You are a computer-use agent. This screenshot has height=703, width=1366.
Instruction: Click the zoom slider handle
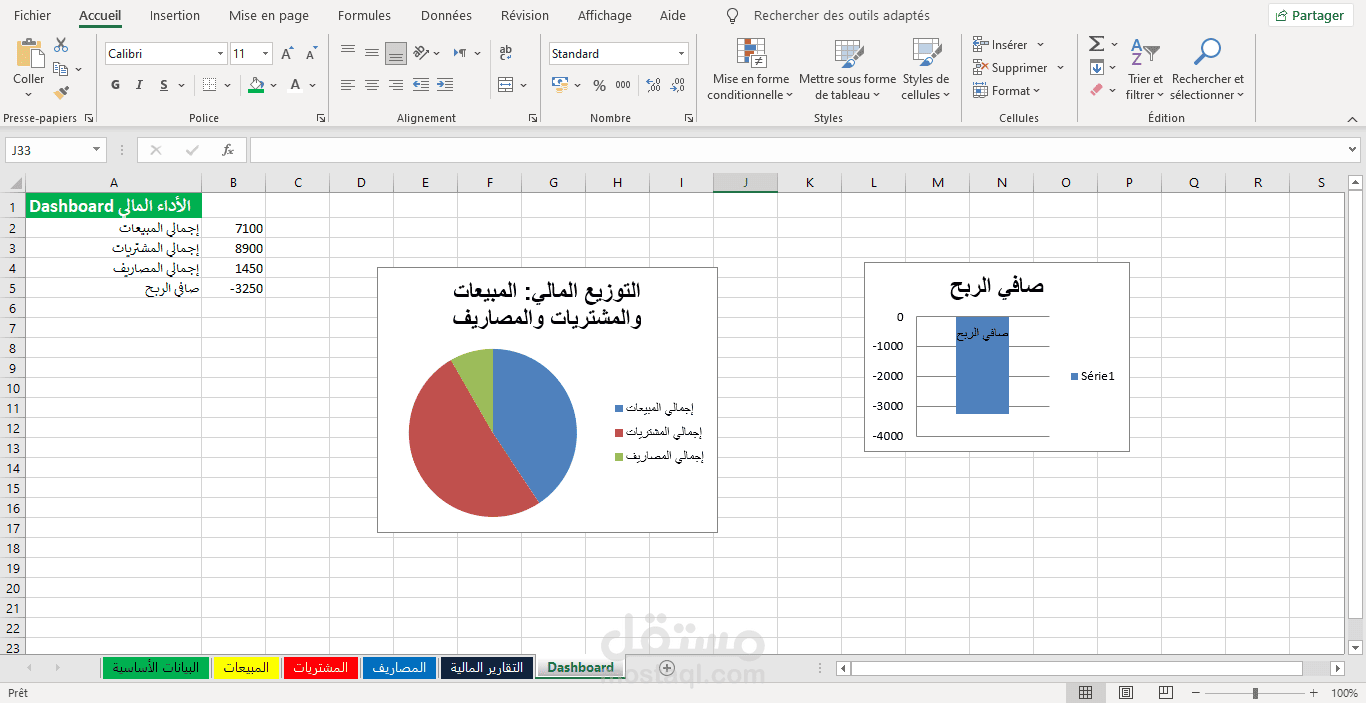click(x=1256, y=693)
